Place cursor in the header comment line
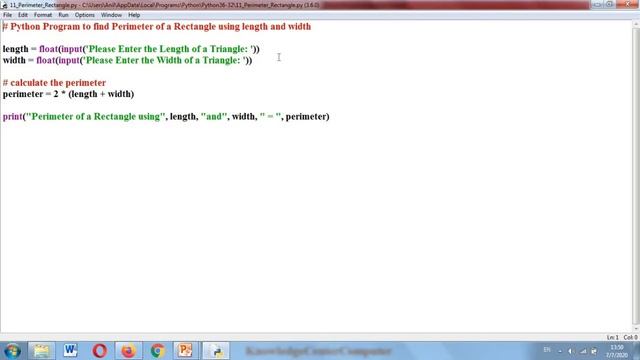Screen dimensions: 640x360 click(x=157, y=27)
